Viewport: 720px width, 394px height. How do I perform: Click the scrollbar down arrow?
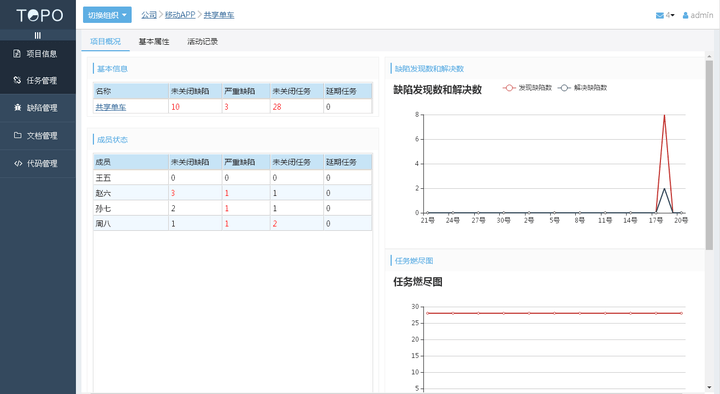coord(709,388)
